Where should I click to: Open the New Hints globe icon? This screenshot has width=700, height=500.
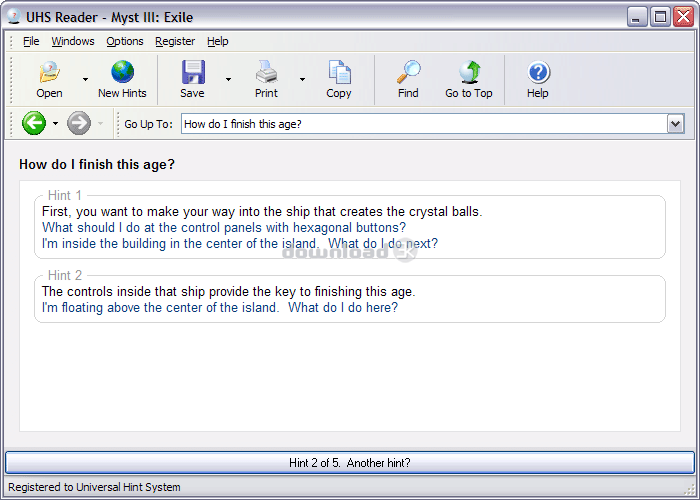coord(122,73)
